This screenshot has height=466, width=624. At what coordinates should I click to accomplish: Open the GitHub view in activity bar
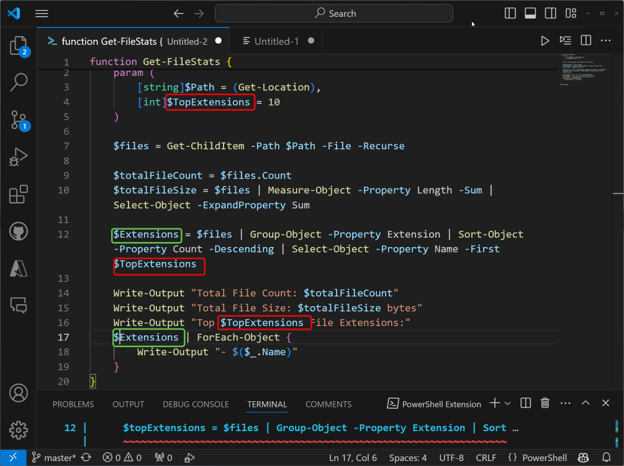18,231
